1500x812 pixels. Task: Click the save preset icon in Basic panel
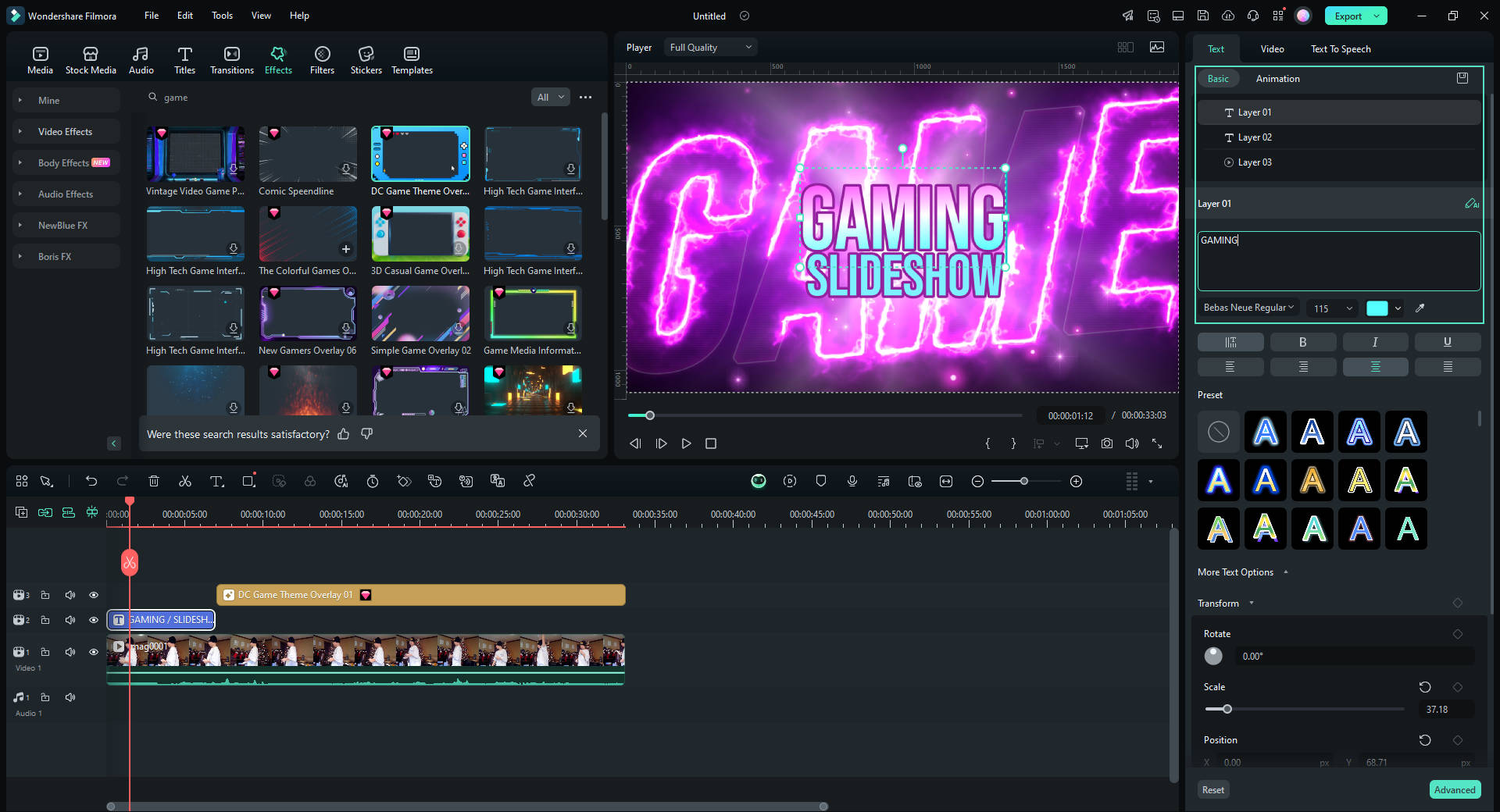point(1462,78)
